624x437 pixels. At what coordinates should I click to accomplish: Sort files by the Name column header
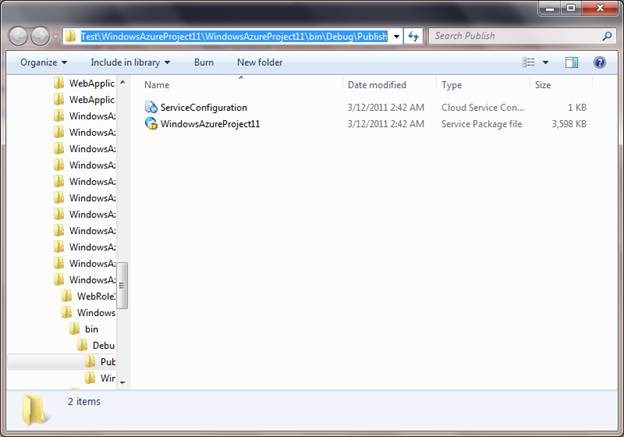pyautogui.click(x=157, y=85)
